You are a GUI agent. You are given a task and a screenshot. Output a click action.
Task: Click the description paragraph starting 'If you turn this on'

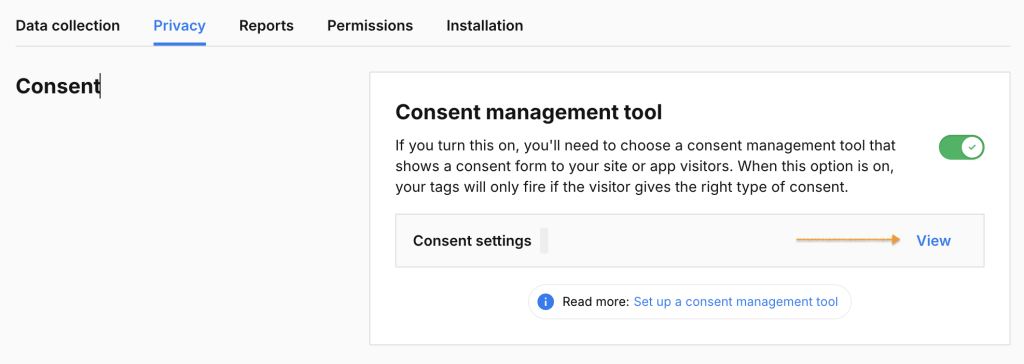click(x=646, y=166)
